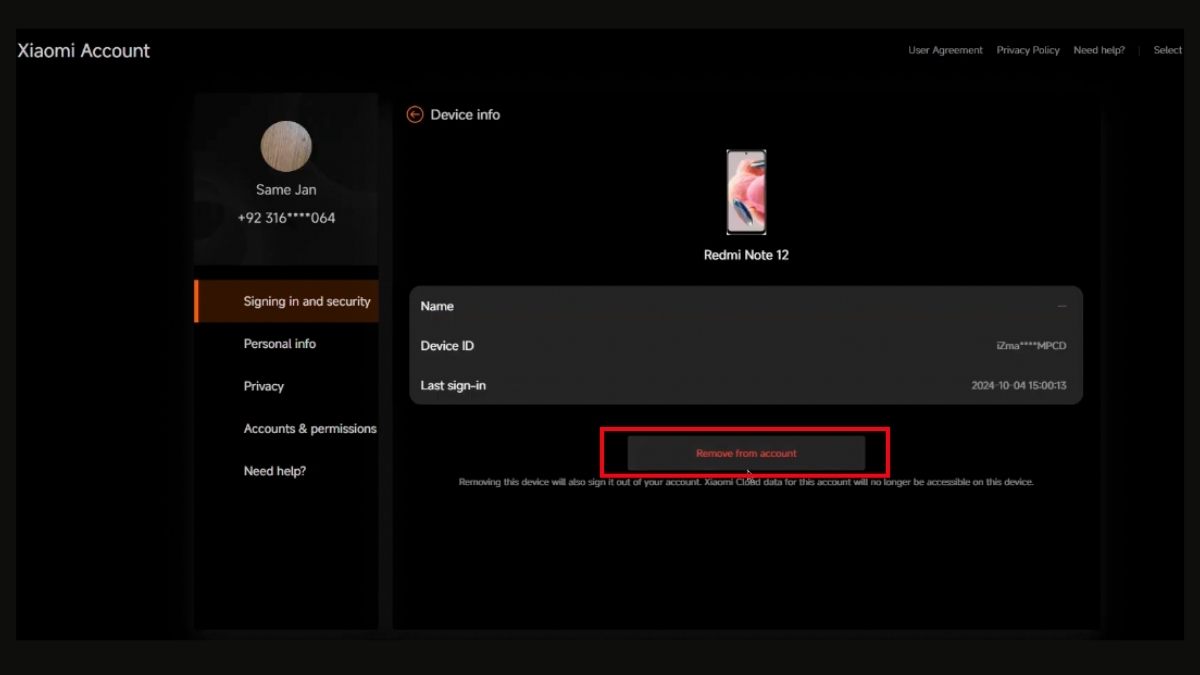1200x675 pixels.
Task: Click the Xiaomi Account title
Action: coord(84,51)
